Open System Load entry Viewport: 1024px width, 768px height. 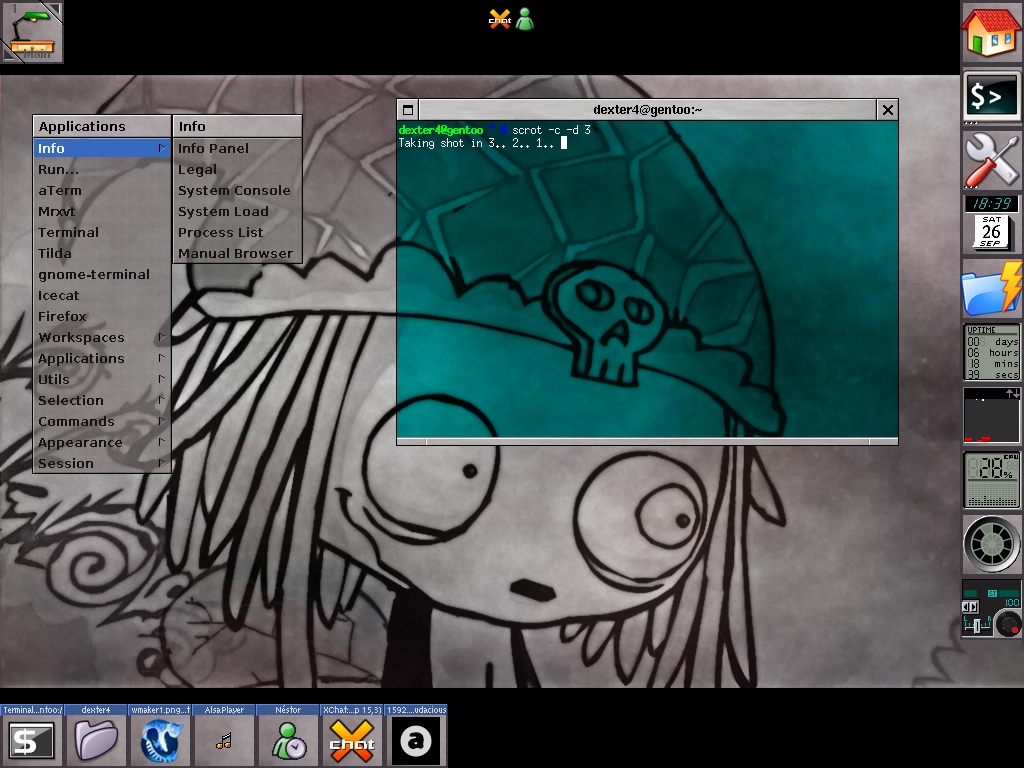coord(238,211)
